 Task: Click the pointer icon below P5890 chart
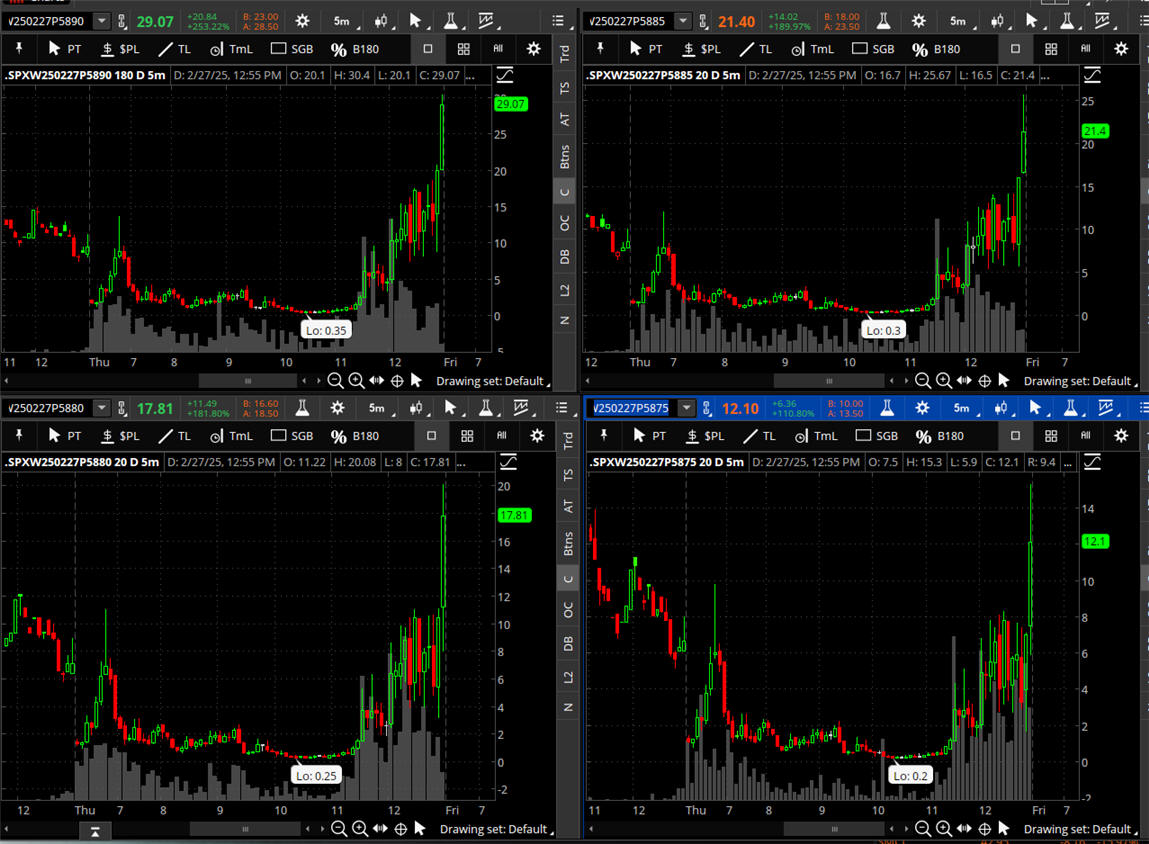(x=416, y=380)
